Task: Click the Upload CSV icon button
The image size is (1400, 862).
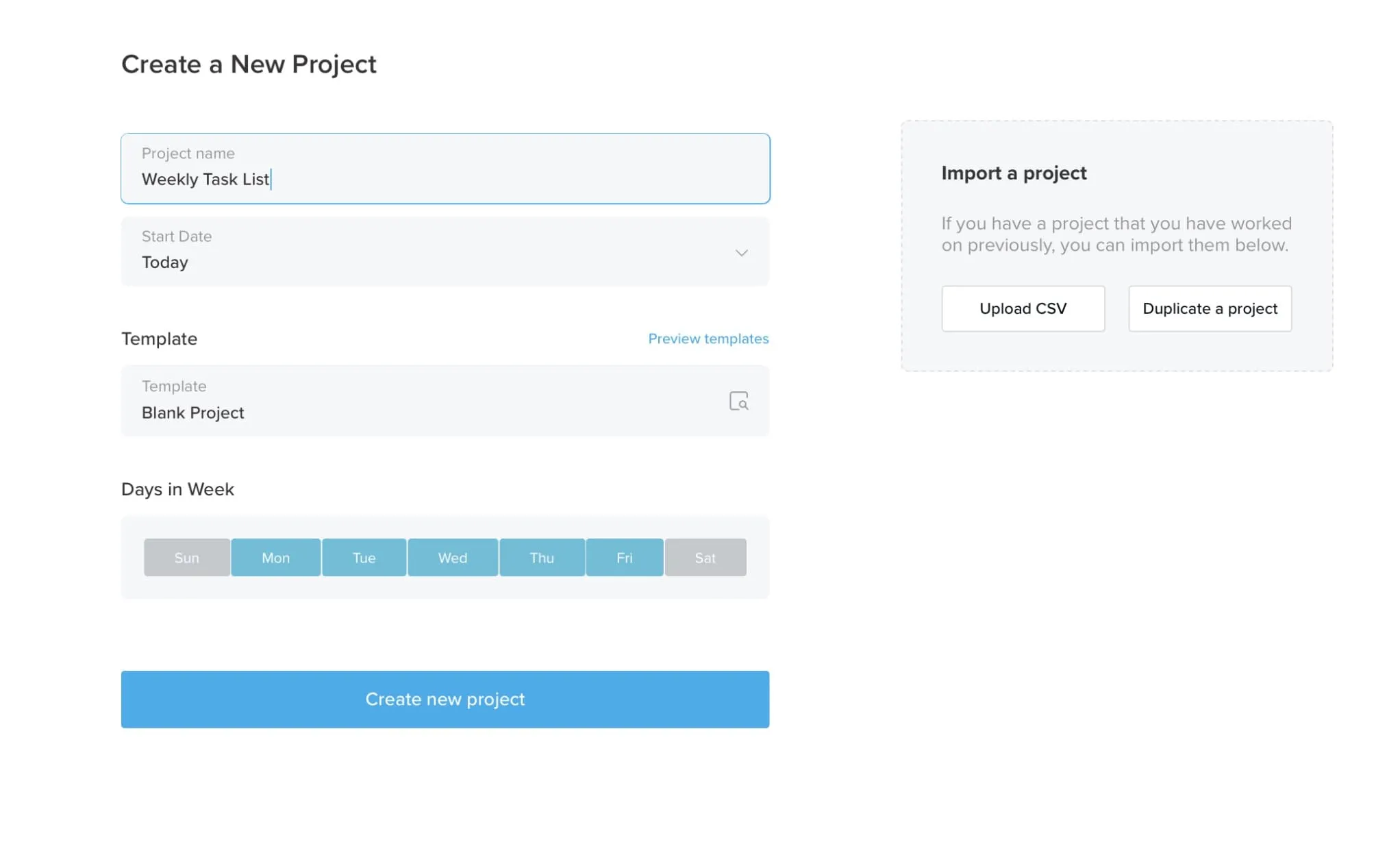Action: (x=1023, y=308)
